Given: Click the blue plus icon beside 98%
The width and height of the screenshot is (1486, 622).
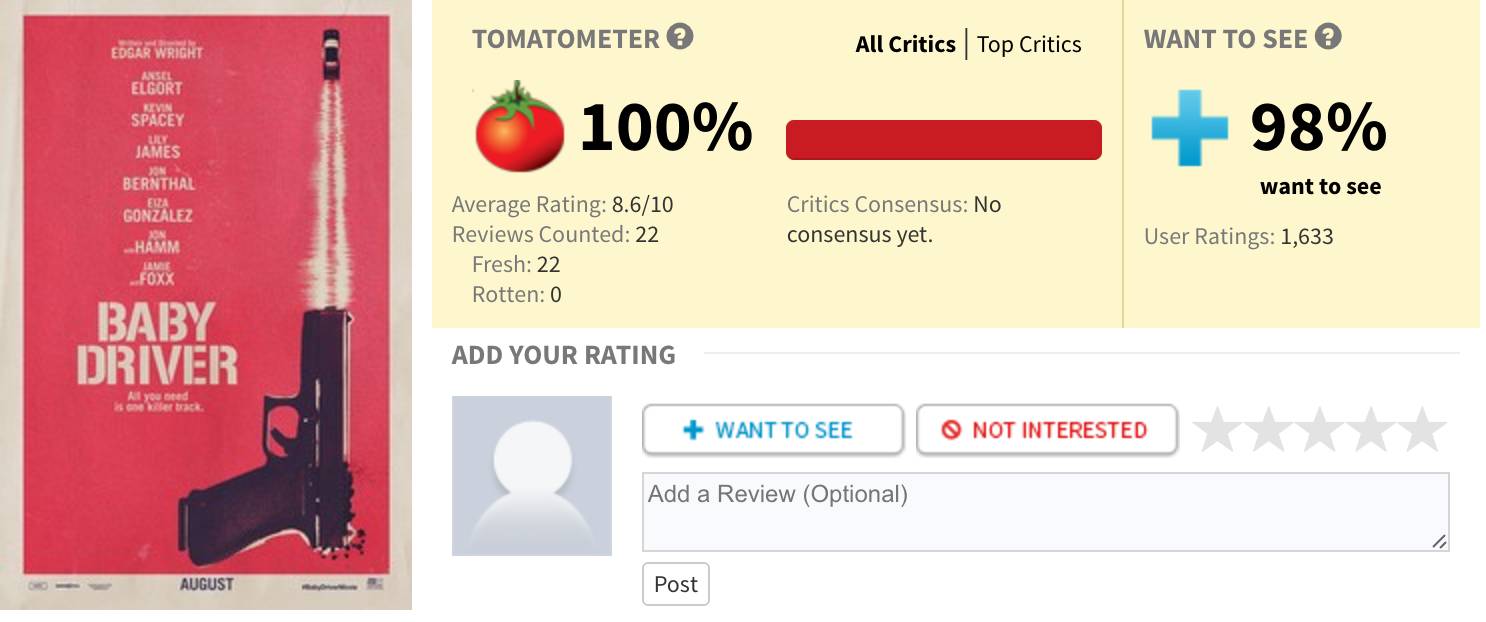Looking at the screenshot, I should [x=1189, y=129].
